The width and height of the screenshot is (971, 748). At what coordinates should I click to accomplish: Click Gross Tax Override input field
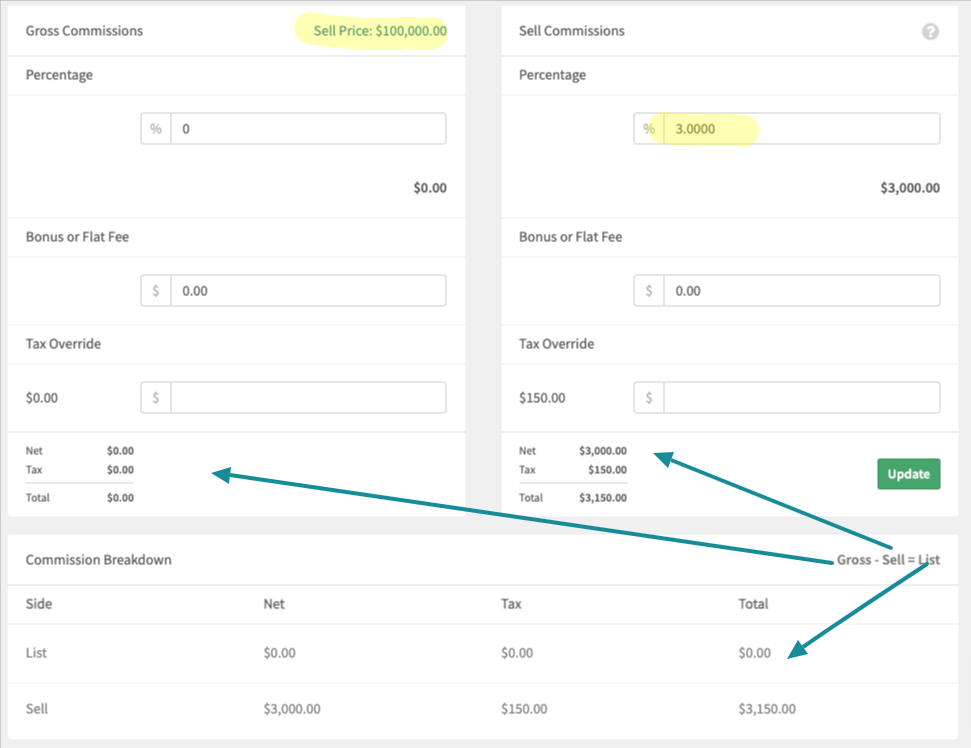(308, 398)
